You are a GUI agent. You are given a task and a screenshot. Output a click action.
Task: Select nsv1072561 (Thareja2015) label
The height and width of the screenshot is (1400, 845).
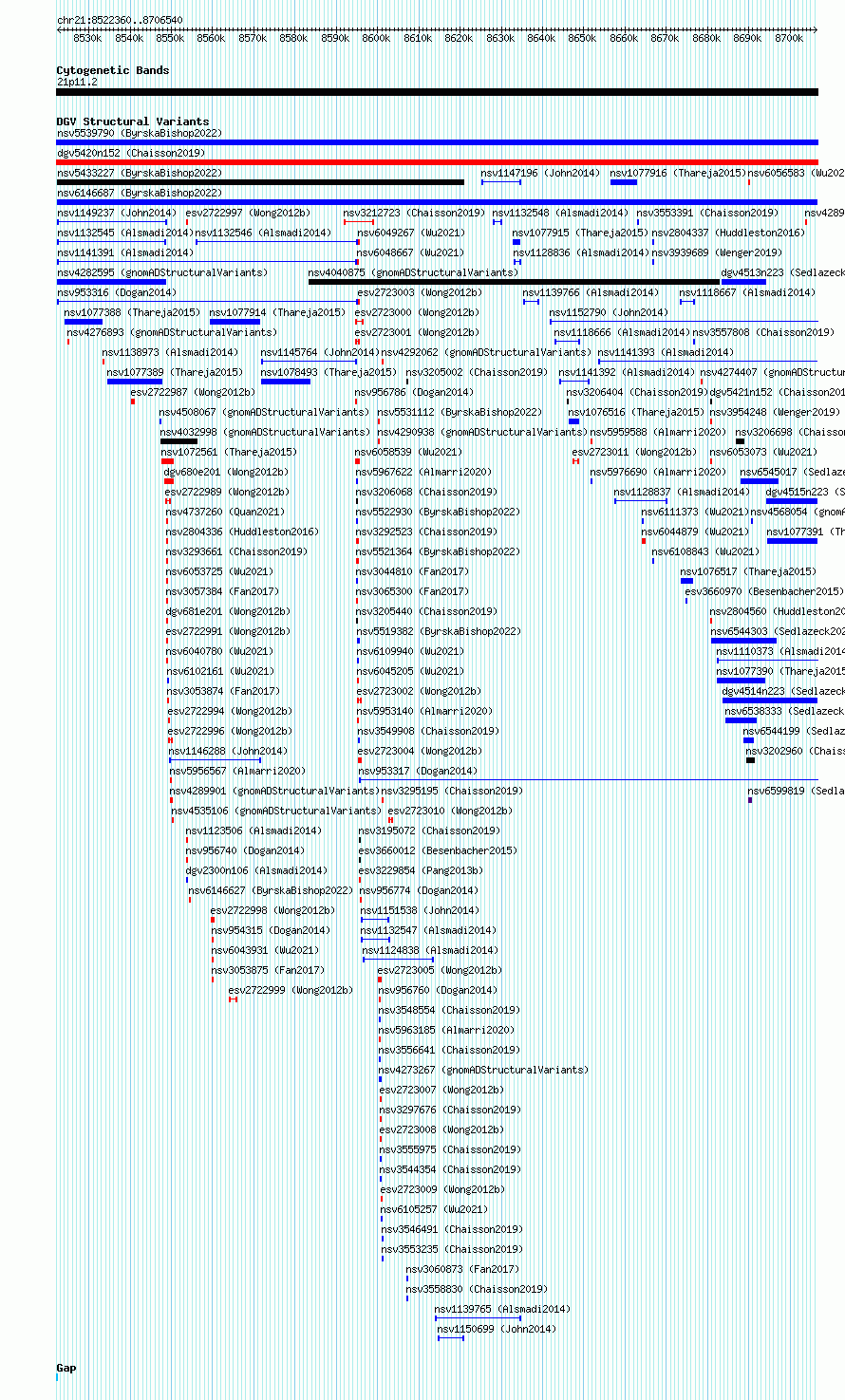(229, 452)
